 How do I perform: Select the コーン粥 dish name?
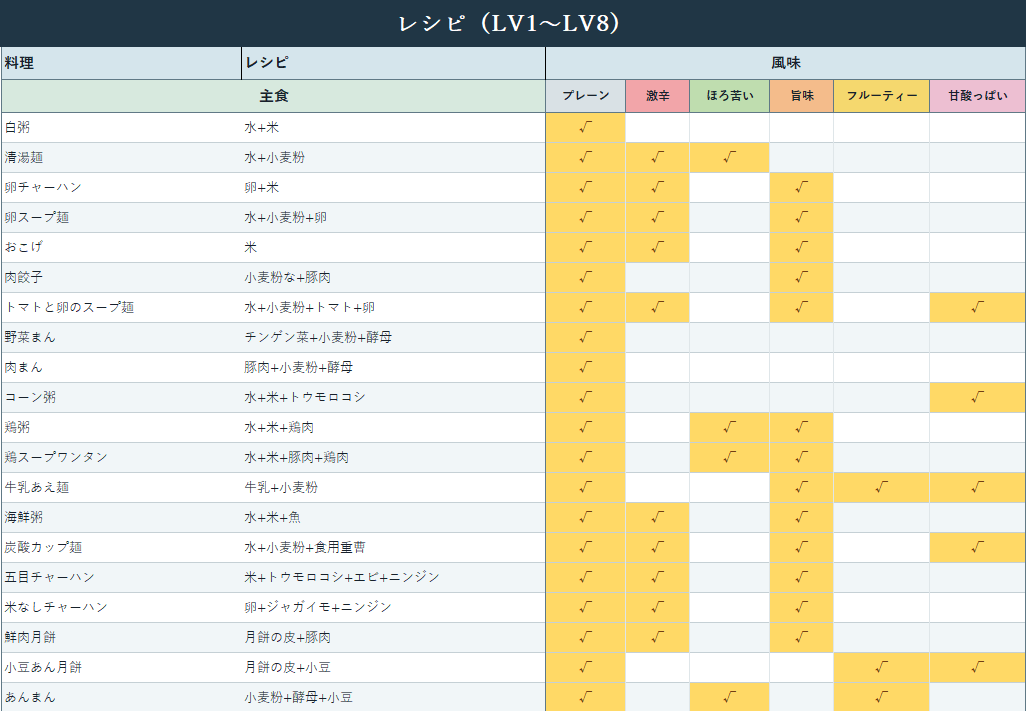tap(30, 397)
